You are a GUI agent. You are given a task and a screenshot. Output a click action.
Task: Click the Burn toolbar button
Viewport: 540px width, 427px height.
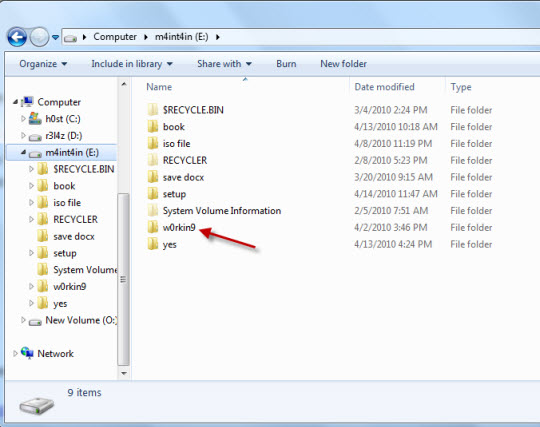click(x=286, y=64)
